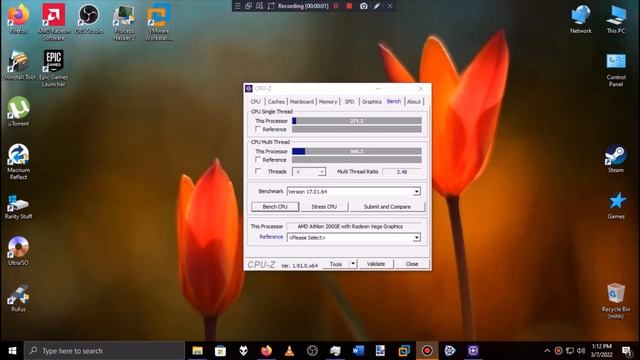Pause the screen recording
Image resolution: width=640 pixels, height=360 pixels.
tap(336, 6)
